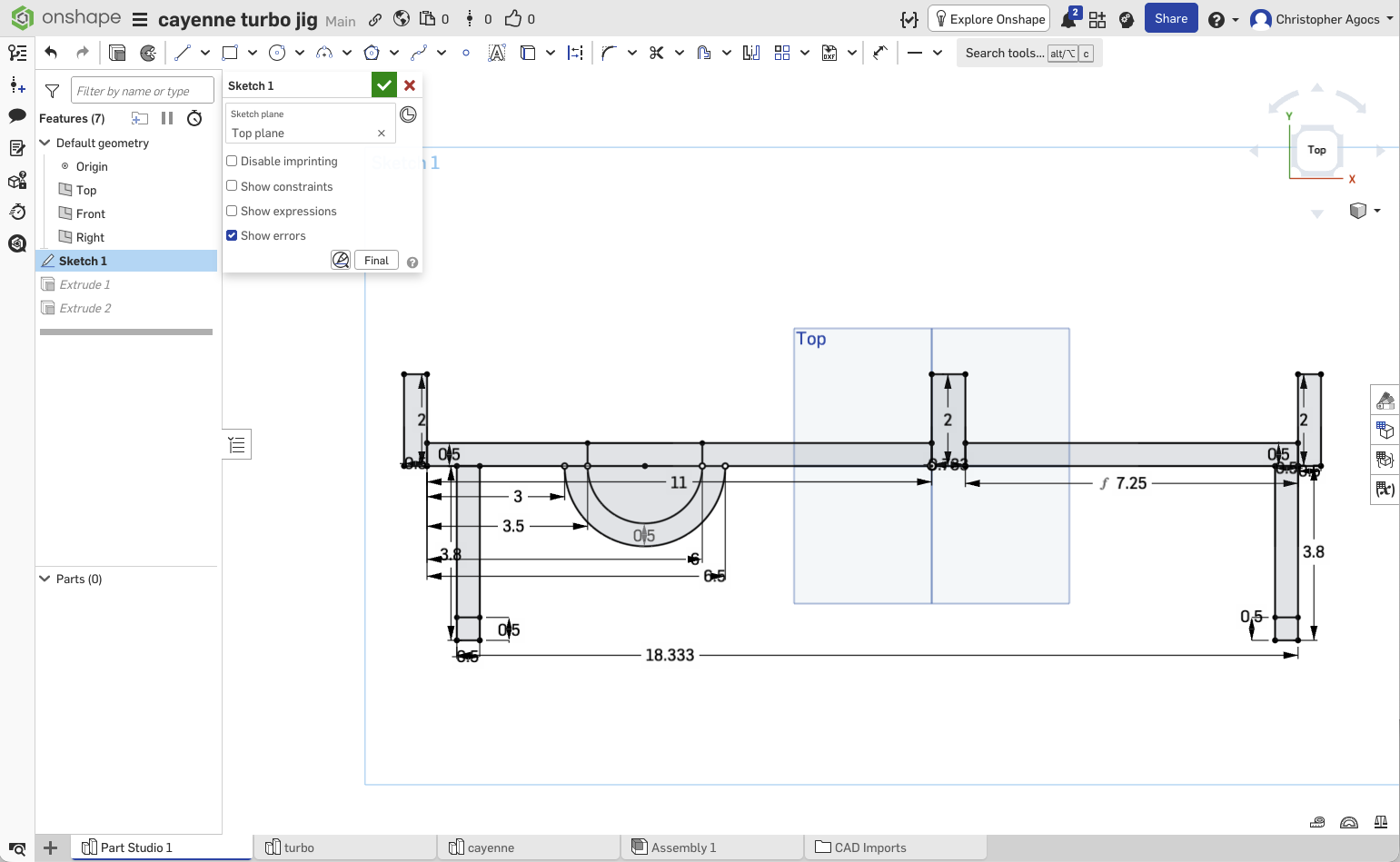Uncheck Show errors checkbox
Viewport: 1400px width, 862px height.
click(232, 235)
